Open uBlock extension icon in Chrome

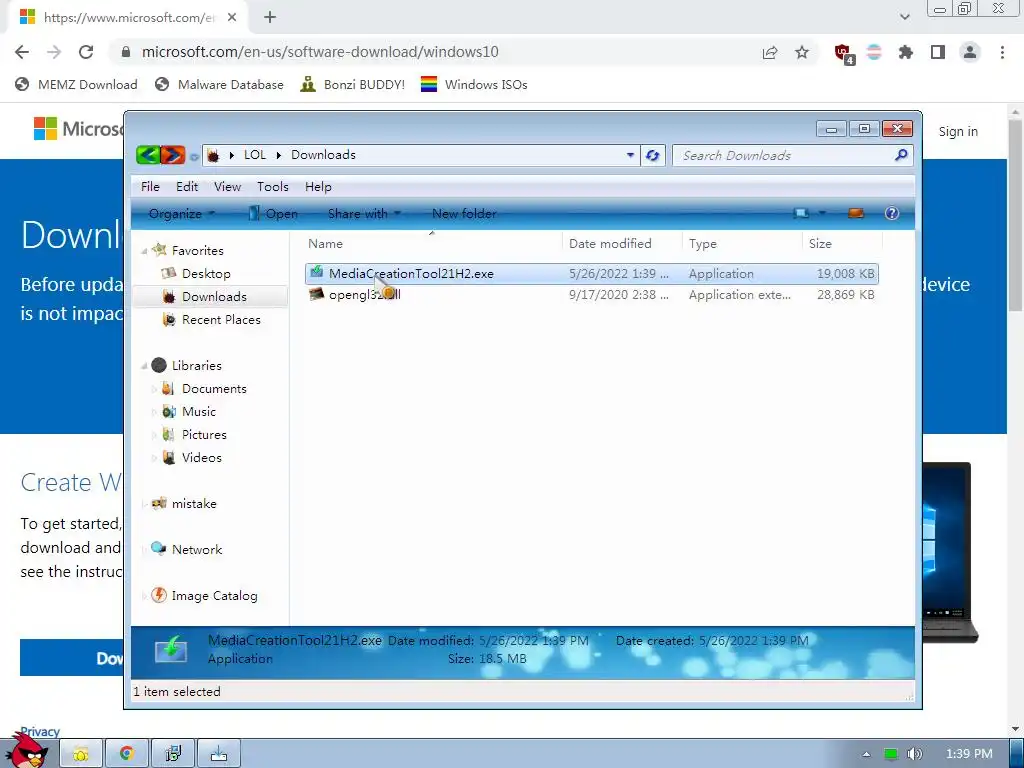[x=844, y=53]
